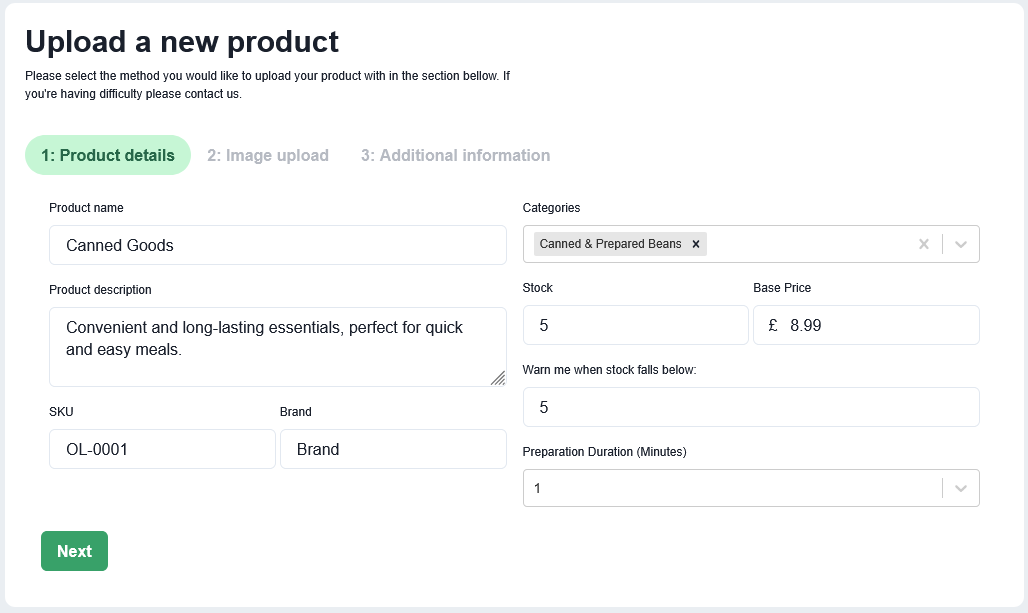Focus the Product name field
The image size is (1028, 613).
(x=277, y=245)
